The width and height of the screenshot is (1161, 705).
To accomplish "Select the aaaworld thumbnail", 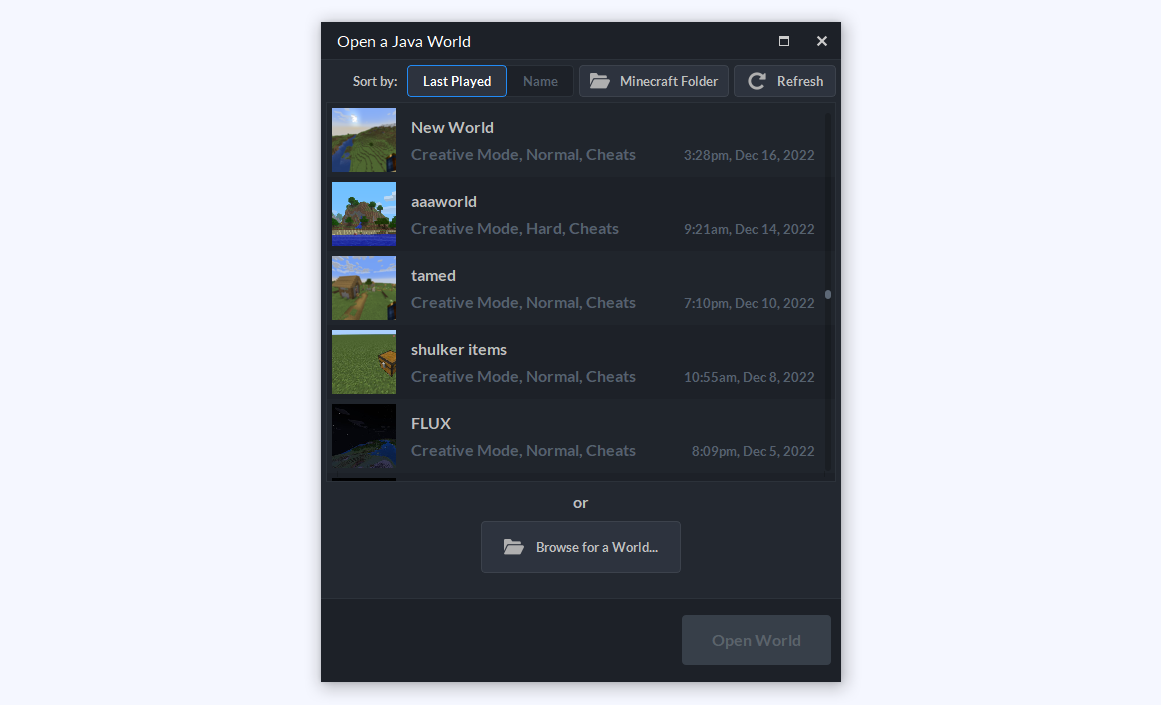I will pyautogui.click(x=364, y=214).
